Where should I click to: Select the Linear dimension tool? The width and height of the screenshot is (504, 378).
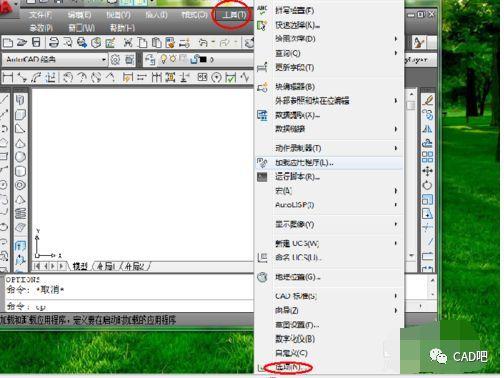7,77
